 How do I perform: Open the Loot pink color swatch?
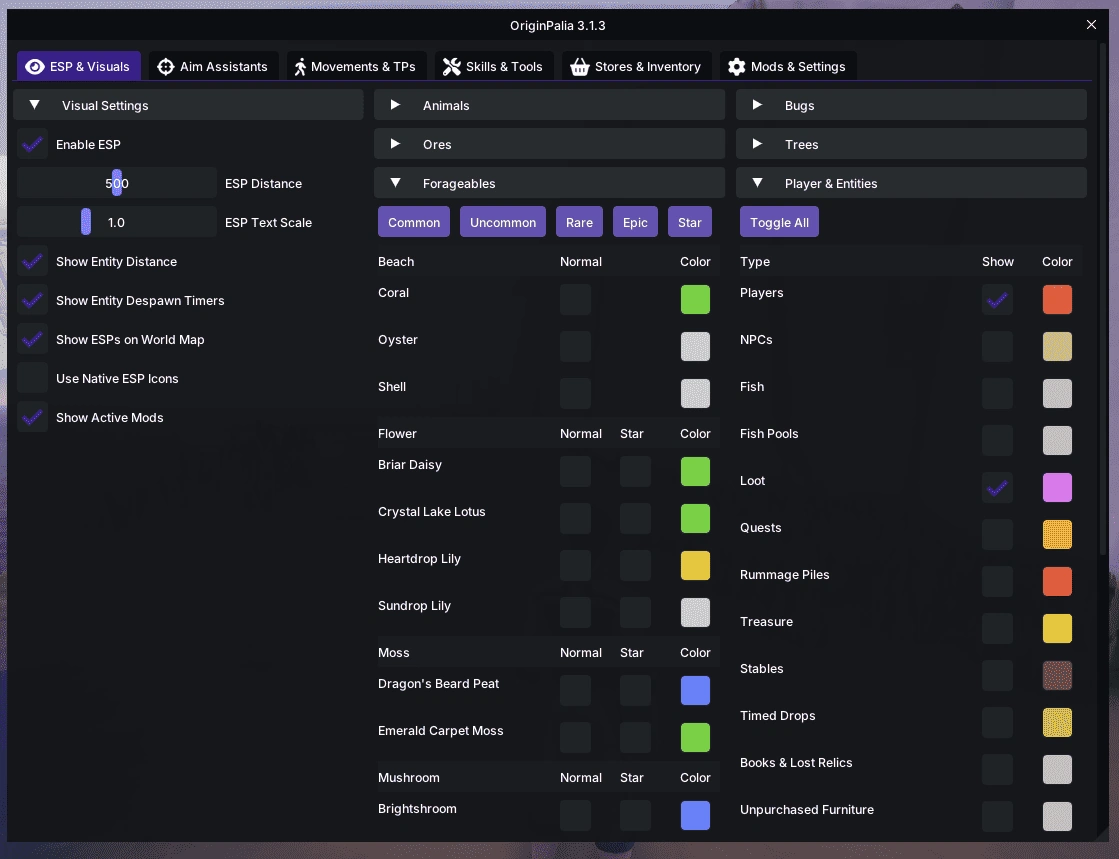pos(1057,487)
